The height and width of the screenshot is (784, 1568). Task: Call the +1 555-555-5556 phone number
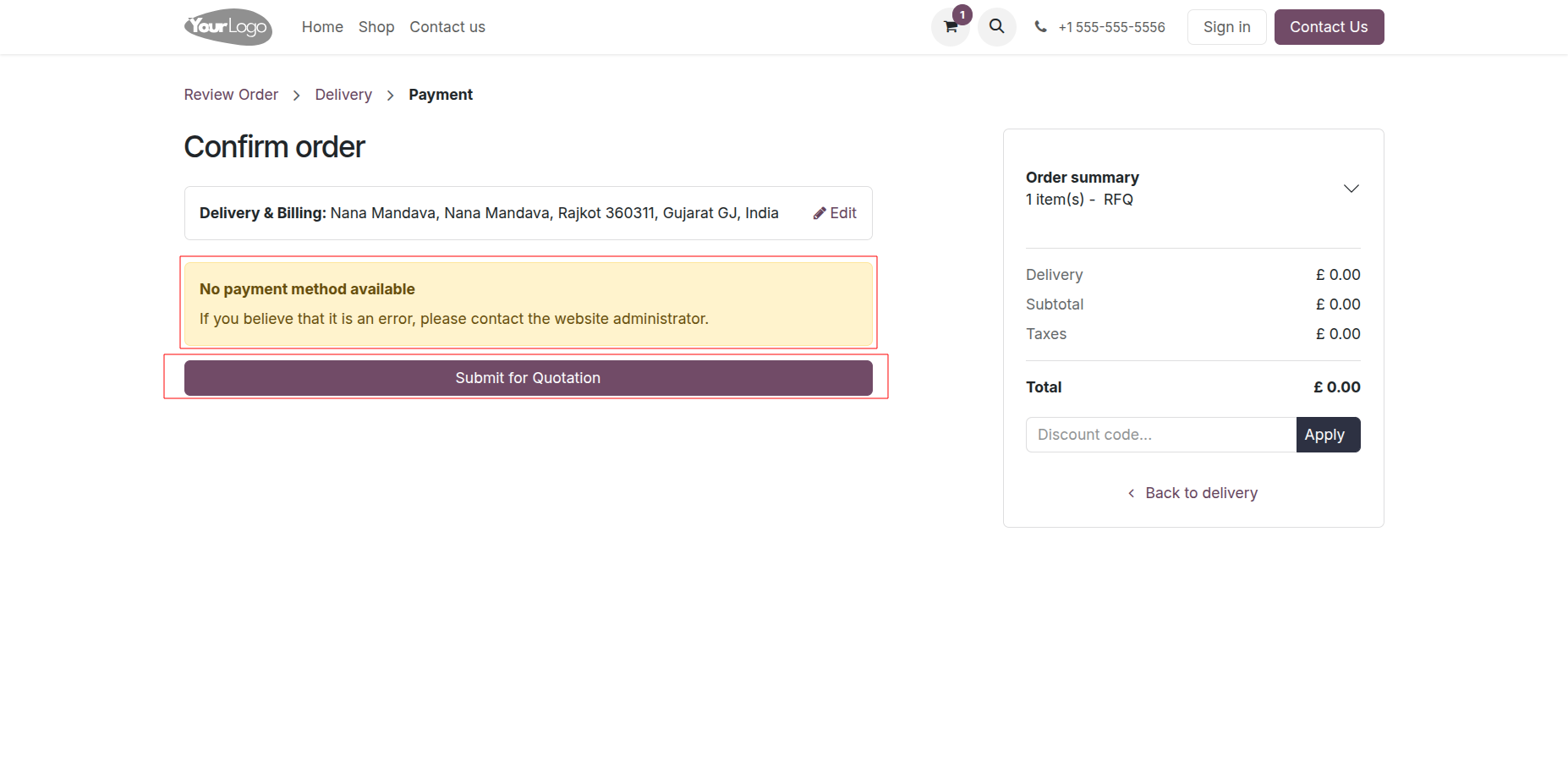(x=1111, y=27)
